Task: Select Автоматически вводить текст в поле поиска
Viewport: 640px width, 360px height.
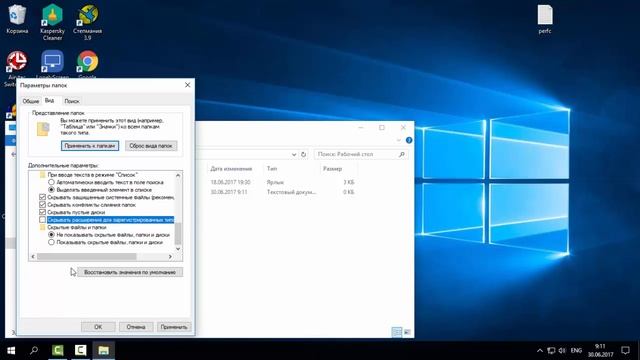Action: [51, 182]
